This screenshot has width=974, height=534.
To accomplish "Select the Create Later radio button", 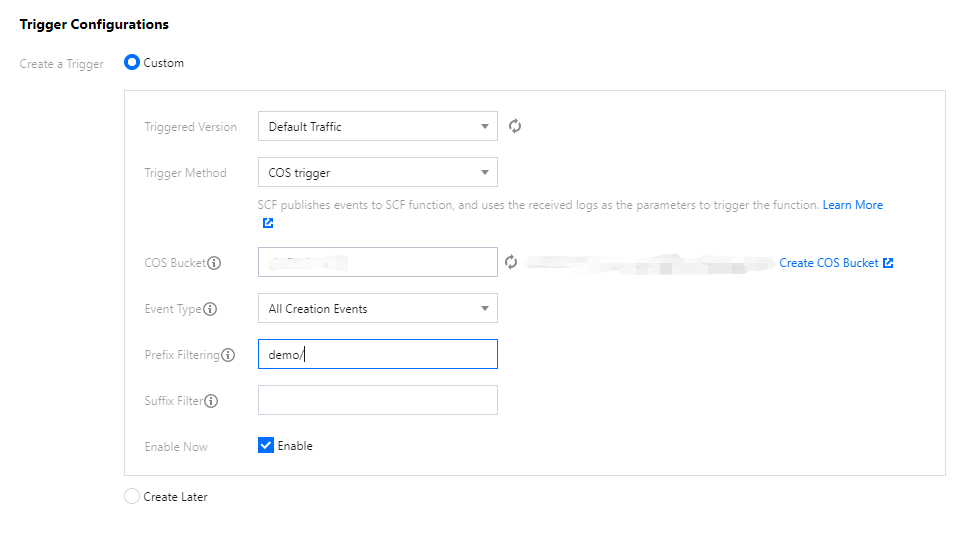I will [132, 496].
